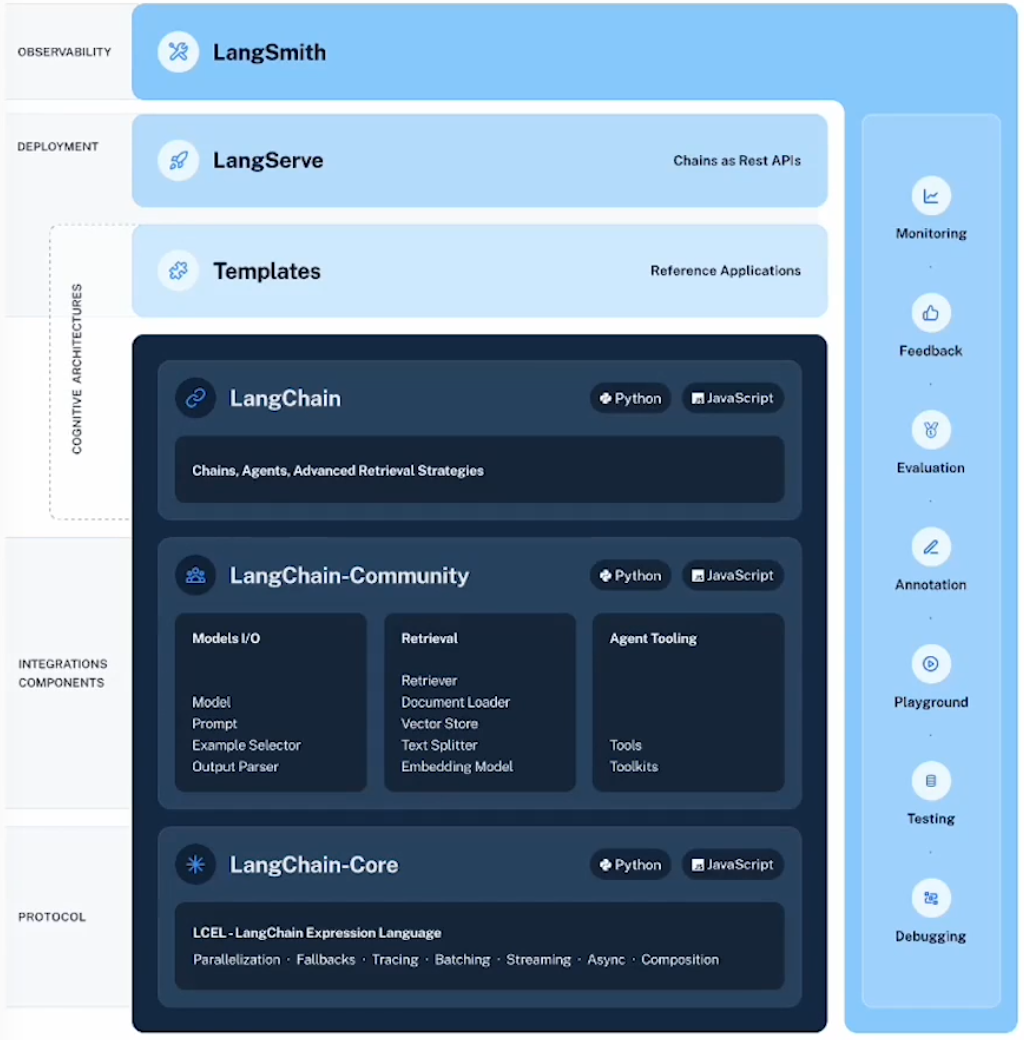Click 'Streaming' feature text
Viewport: 1024px width, 1040px height.
[x=539, y=960]
